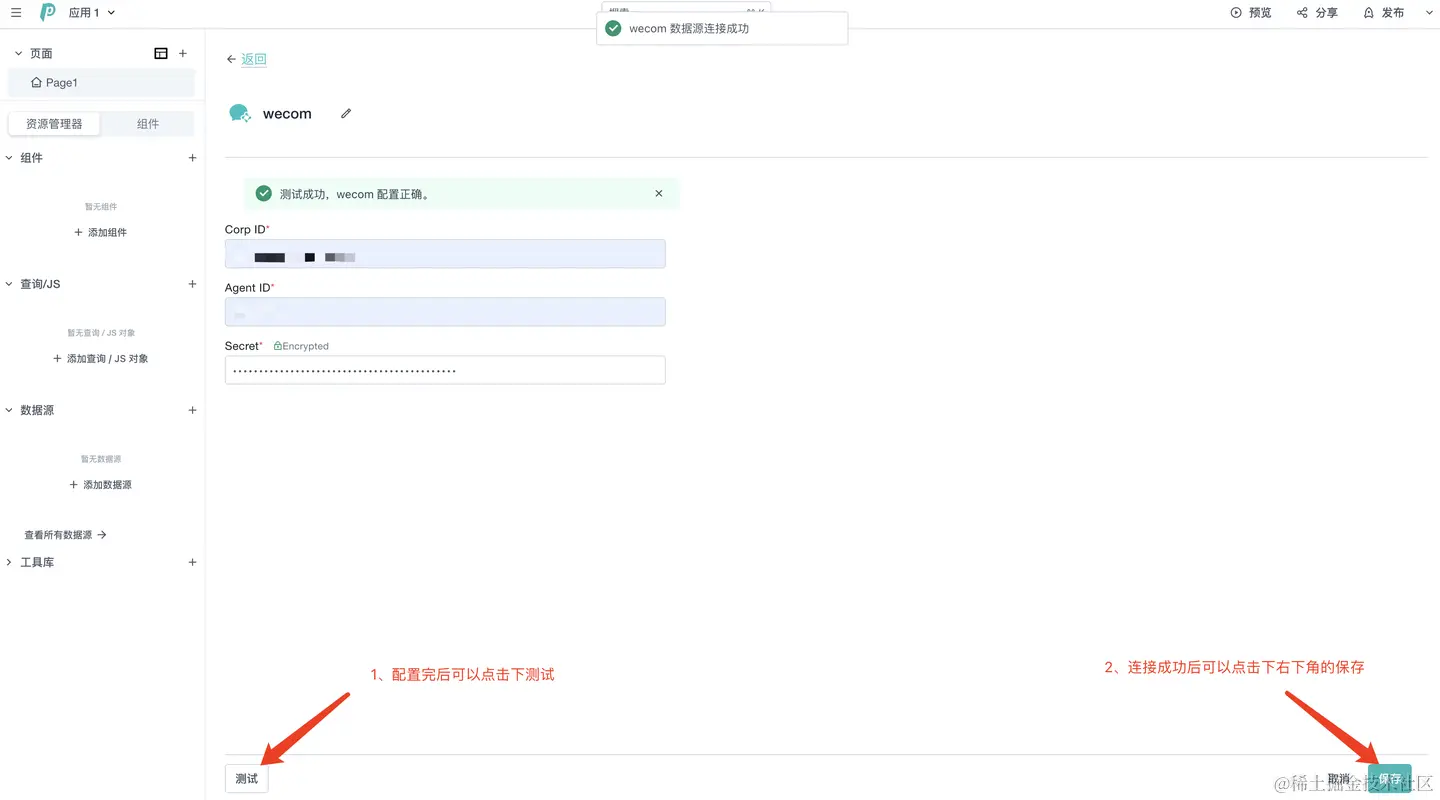Click the lock icon beside Encrypted
The width and height of the screenshot is (1440, 800).
(x=277, y=346)
